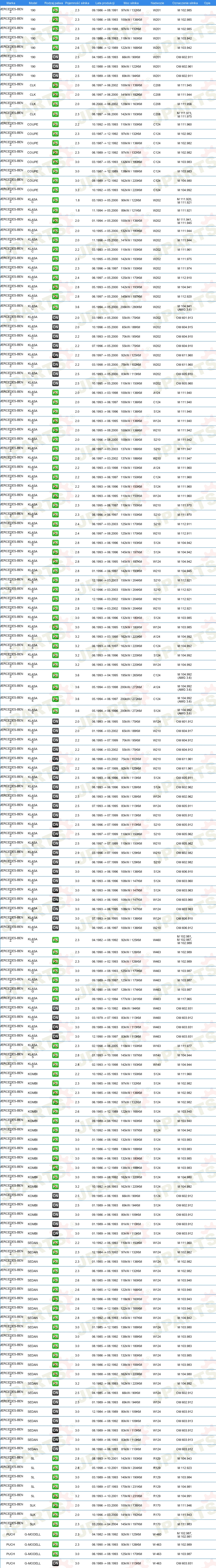Click petrol icon in SLK 2.3 row
The height and width of the screenshot is (1568, 216).
coord(56,1524)
